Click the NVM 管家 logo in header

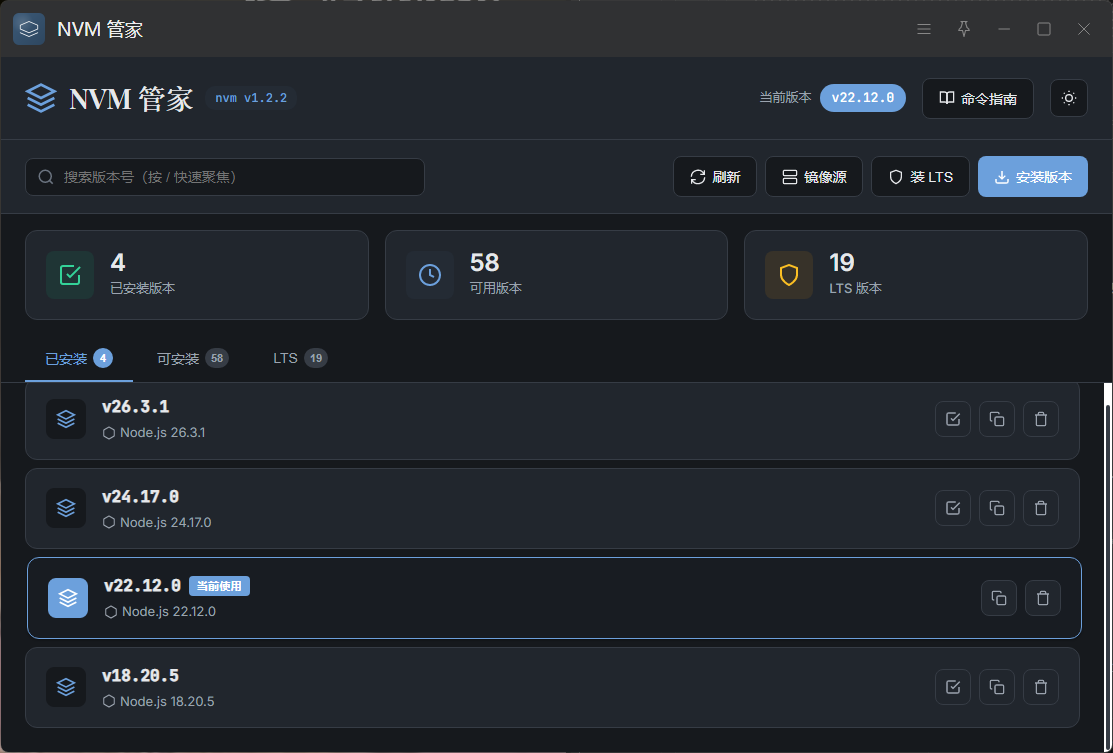click(x=40, y=98)
